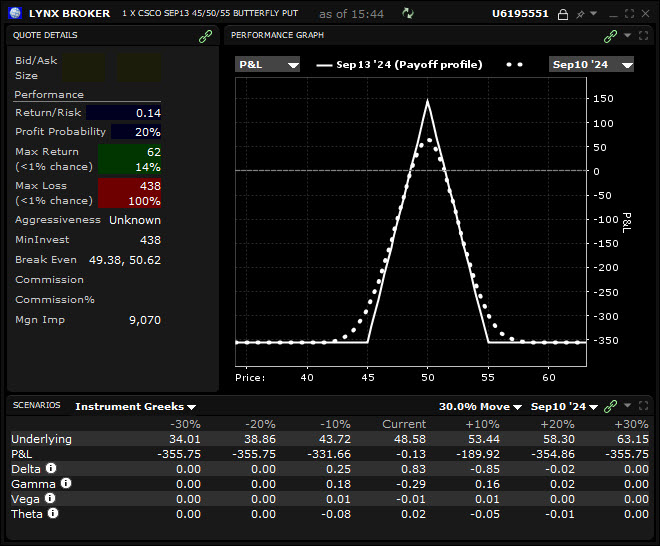Click the info icon next to Gamma
Viewport: 660px width, 546px height.
65,483
